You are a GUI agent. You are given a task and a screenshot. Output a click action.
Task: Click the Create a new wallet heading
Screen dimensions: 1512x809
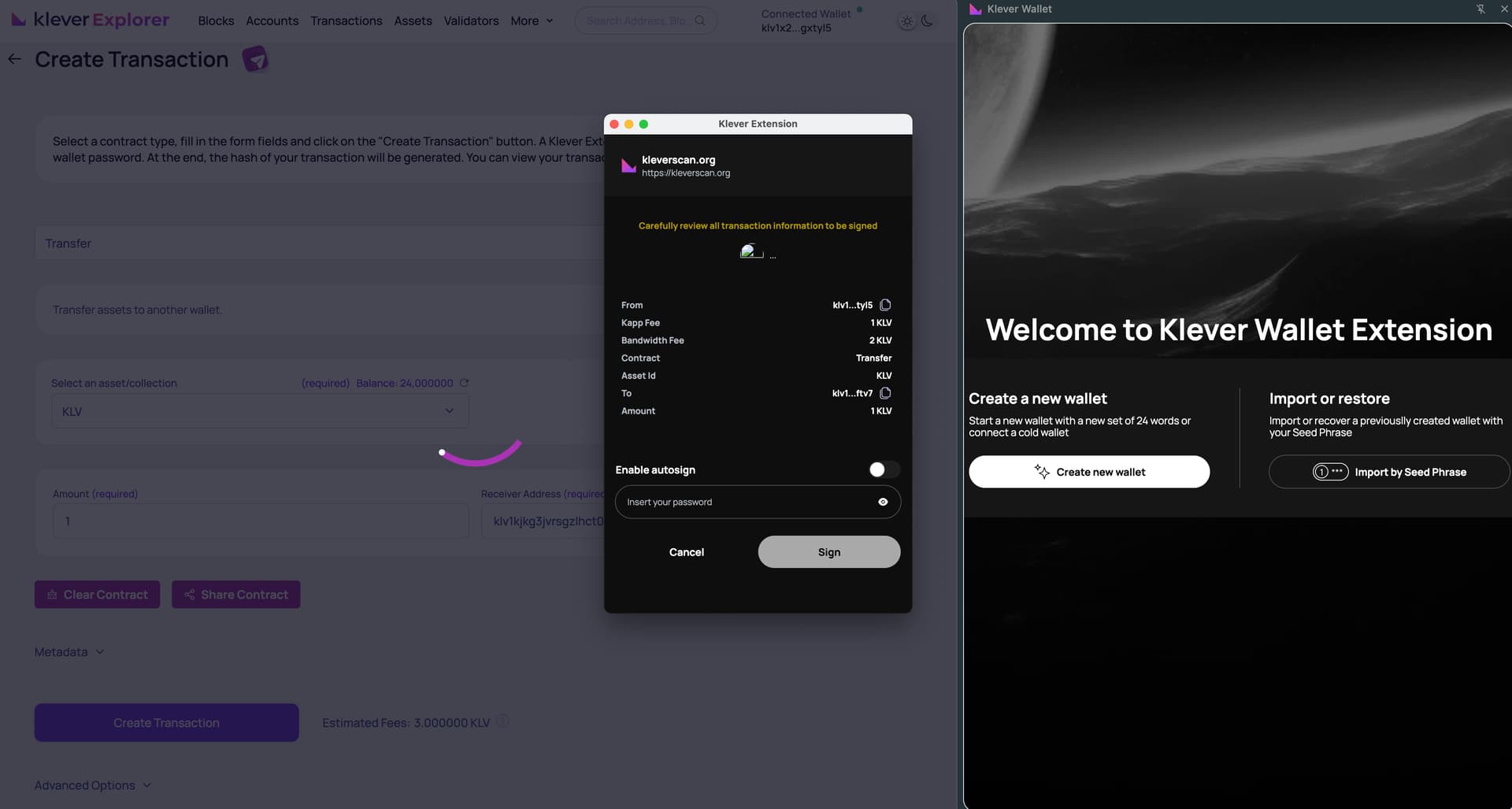[x=1038, y=399]
